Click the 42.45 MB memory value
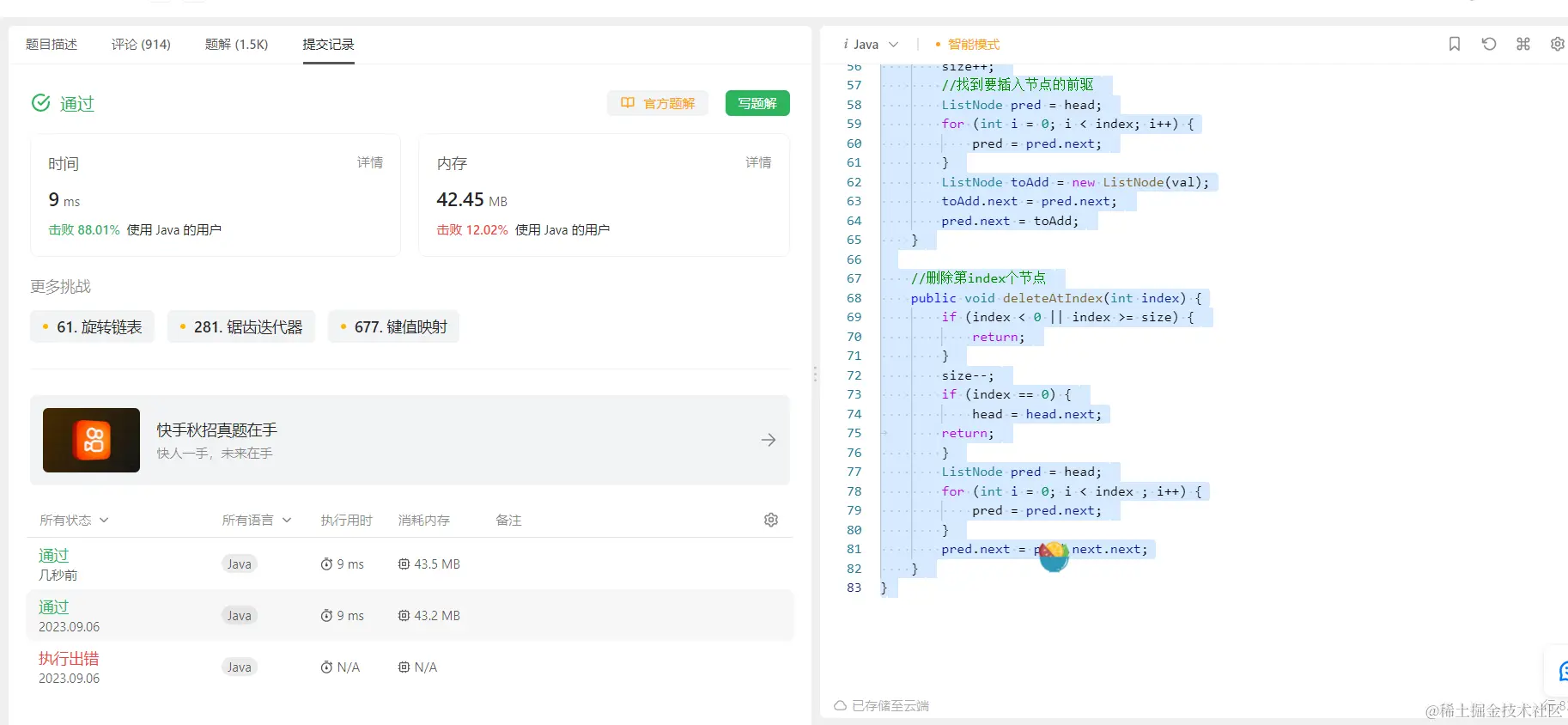 pos(471,200)
